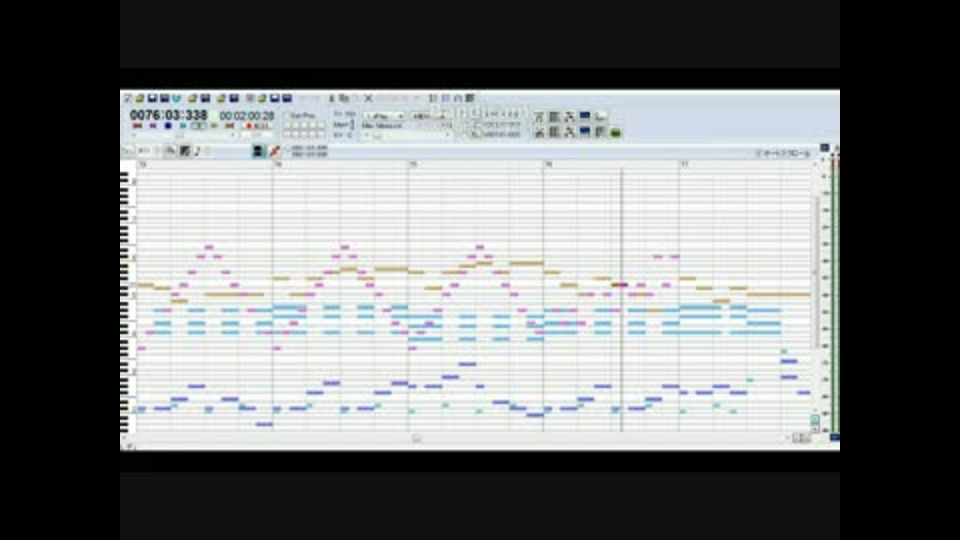Click the delete X icon in top toolbar
Screen dimensions: 960x540
368,98
